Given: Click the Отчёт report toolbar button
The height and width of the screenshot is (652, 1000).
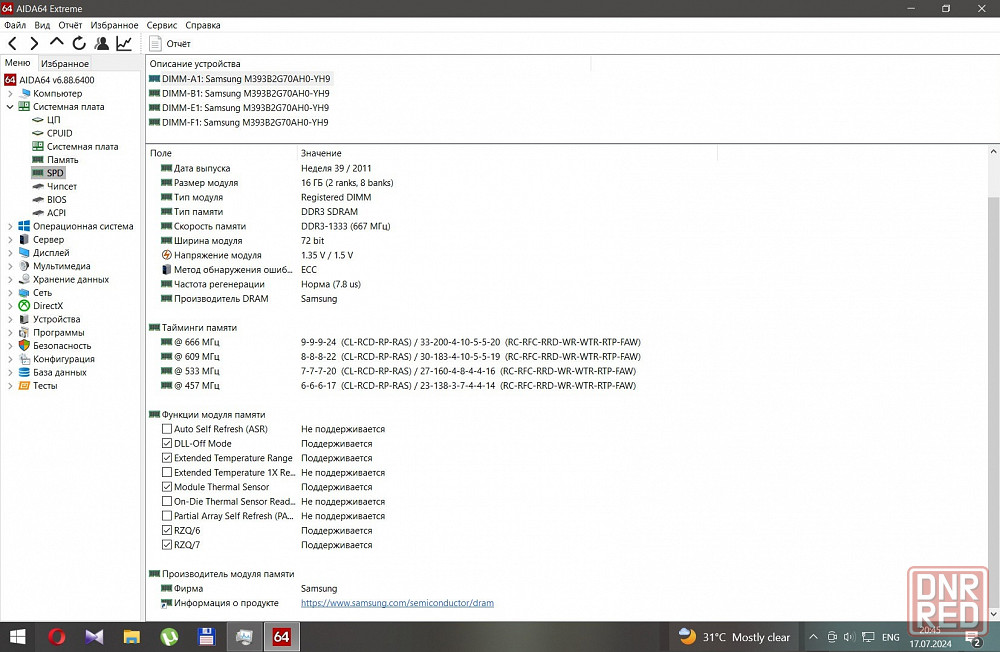Looking at the screenshot, I should click(x=170, y=43).
